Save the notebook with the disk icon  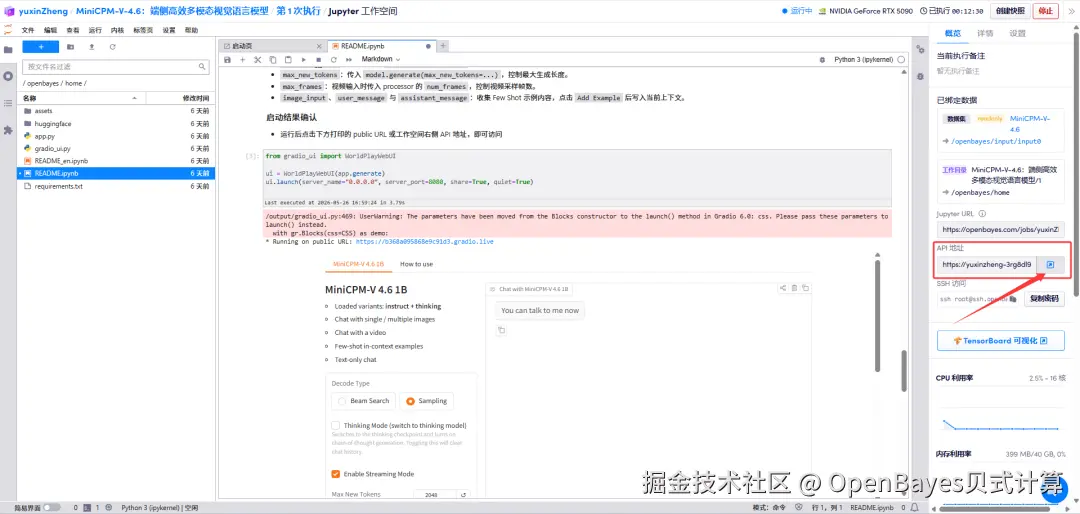point(228,60)
